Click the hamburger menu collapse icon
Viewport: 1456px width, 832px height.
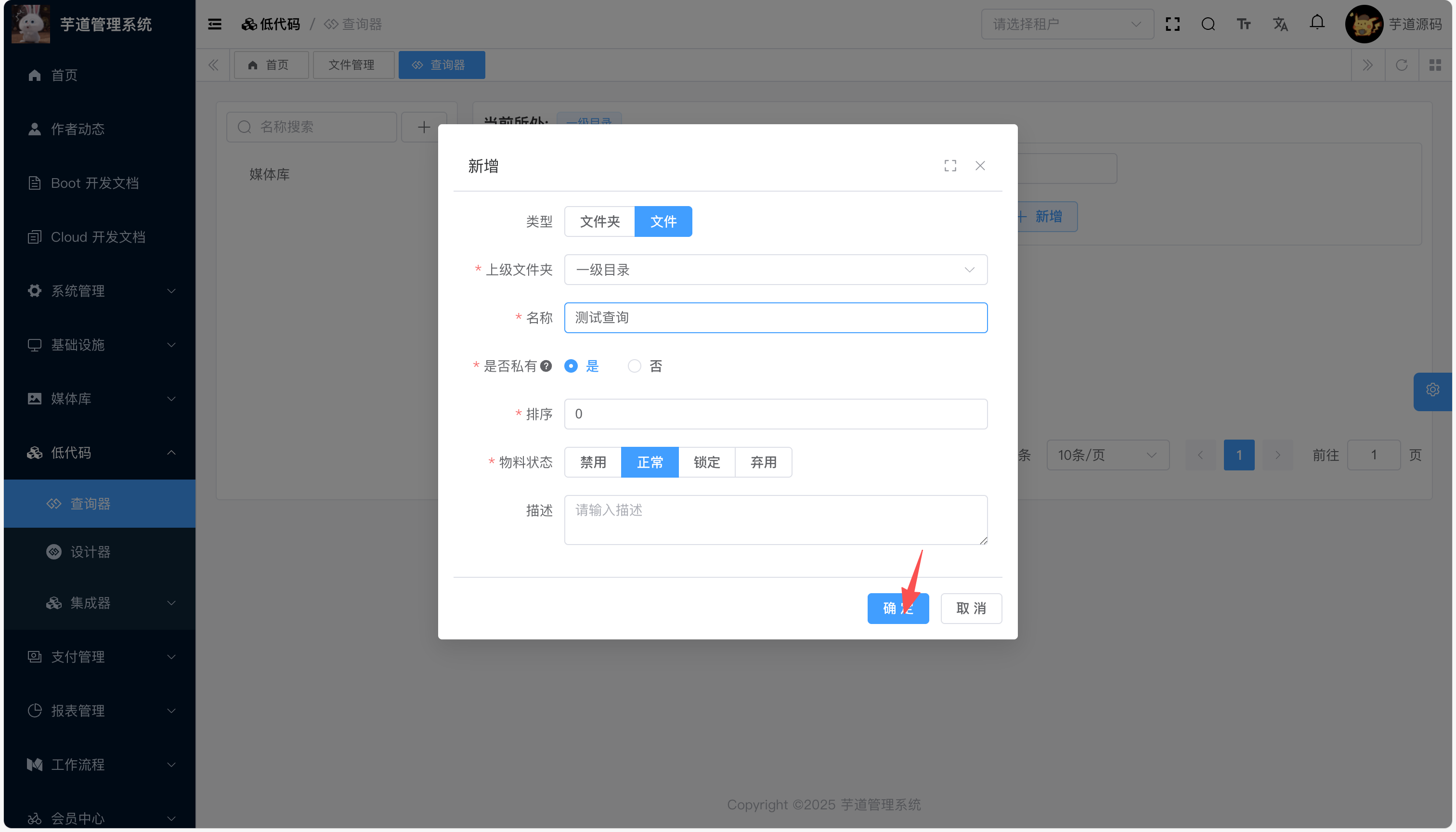coord(214,24)
